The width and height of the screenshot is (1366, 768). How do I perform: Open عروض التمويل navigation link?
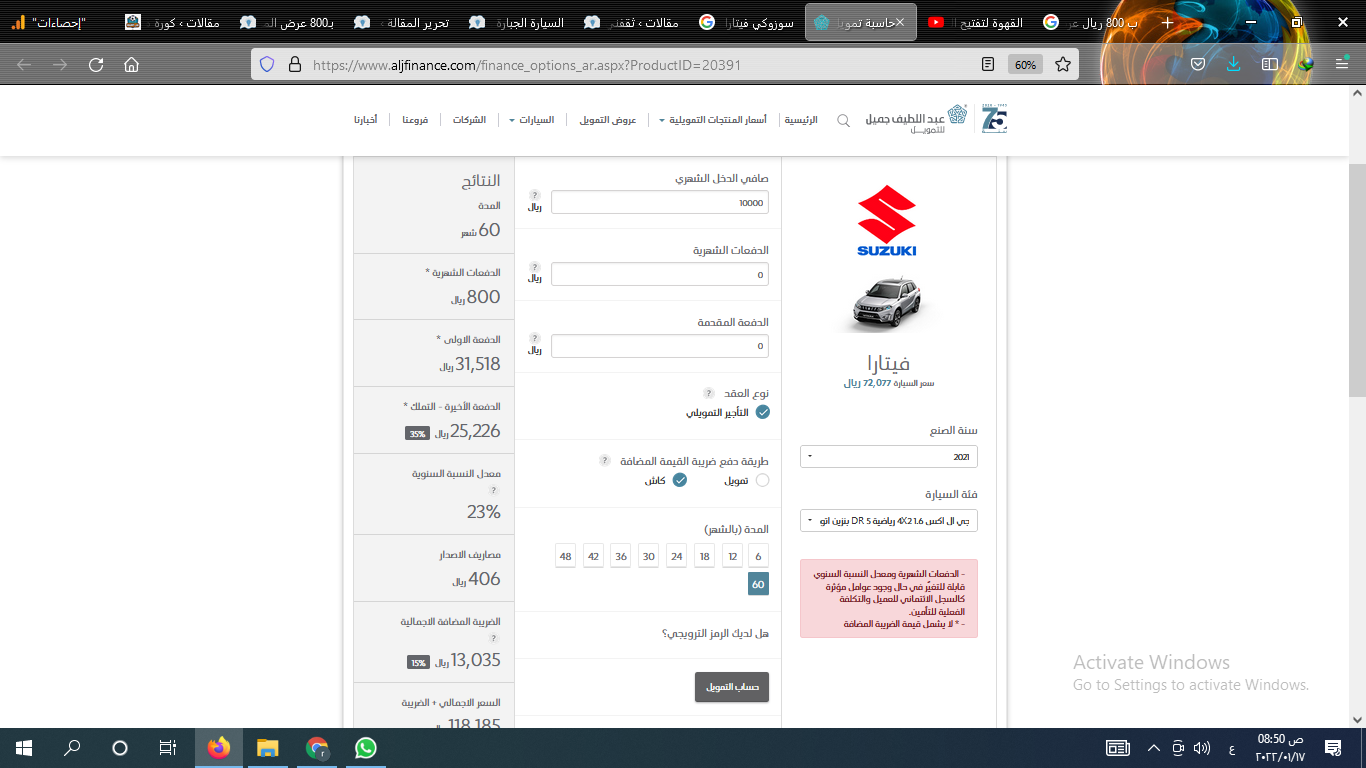608,120
